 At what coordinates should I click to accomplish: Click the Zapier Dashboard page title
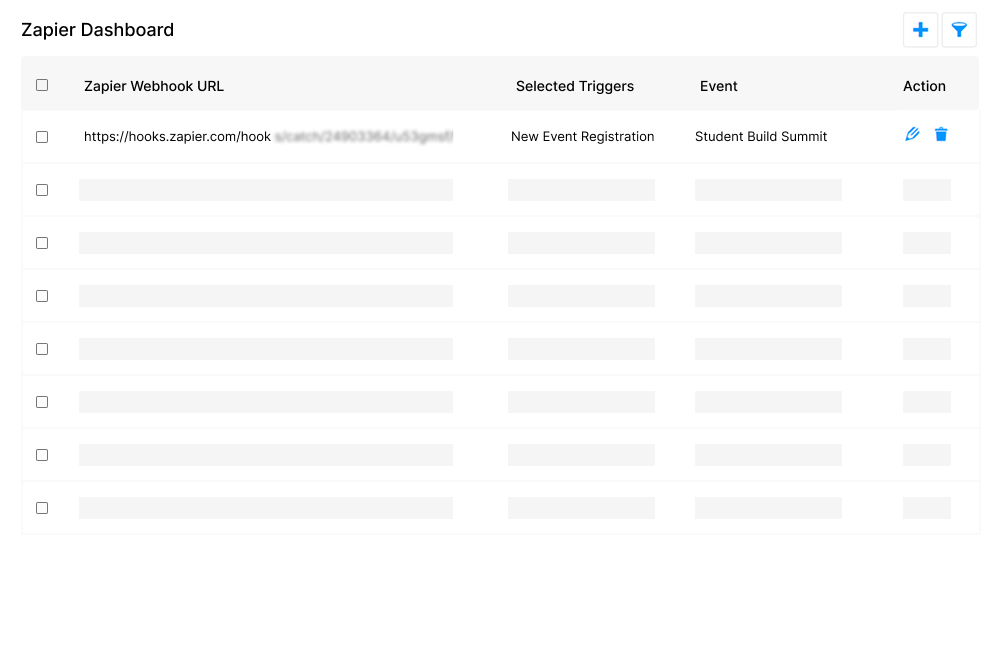97,30
